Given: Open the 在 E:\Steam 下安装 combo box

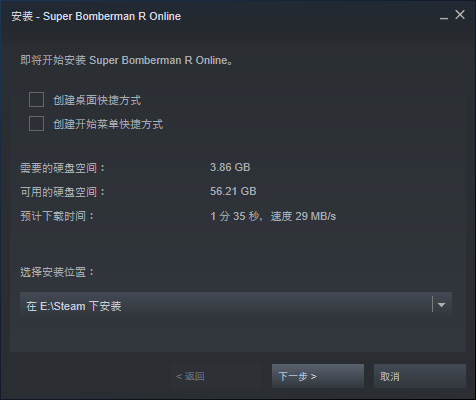Looking at the screenshot, I should point(236,305).
